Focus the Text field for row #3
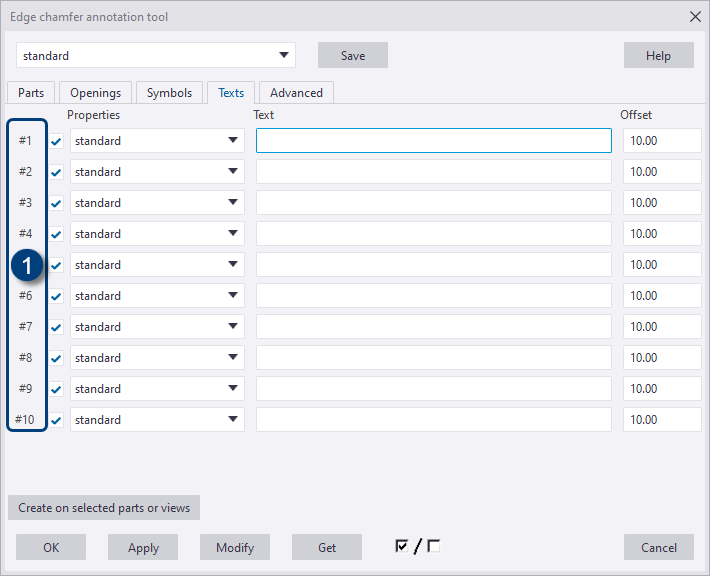This screenshot has height=576, width=710. click(x=434, y=202)
